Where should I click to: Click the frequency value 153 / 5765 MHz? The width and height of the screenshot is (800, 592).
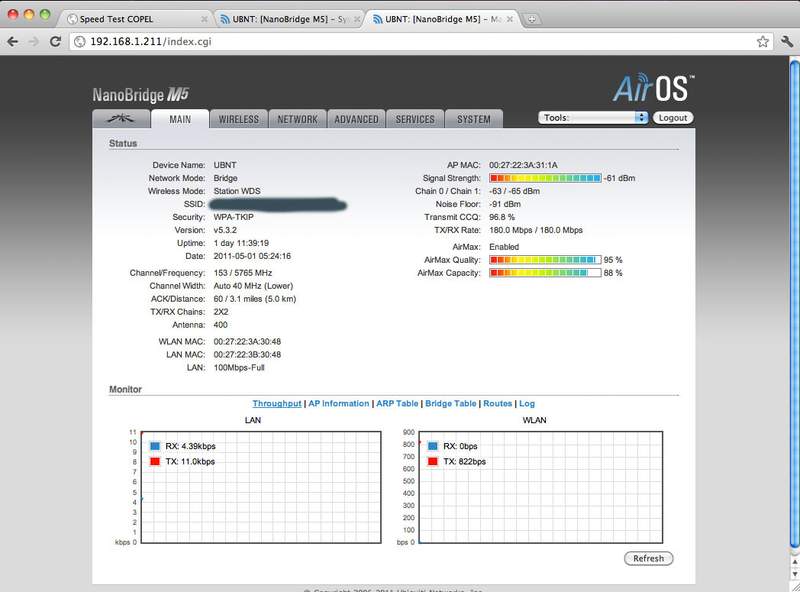tap(242, 273)
